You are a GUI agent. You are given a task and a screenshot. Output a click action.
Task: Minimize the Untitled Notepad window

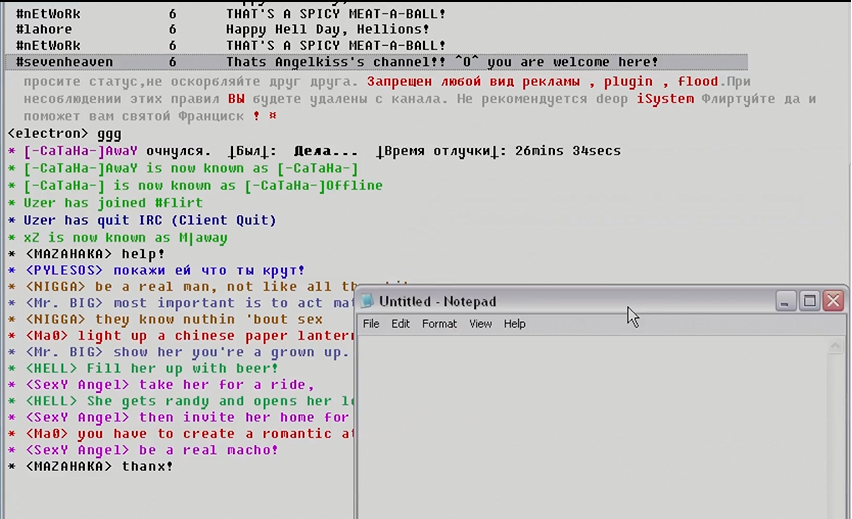point(784,301)
